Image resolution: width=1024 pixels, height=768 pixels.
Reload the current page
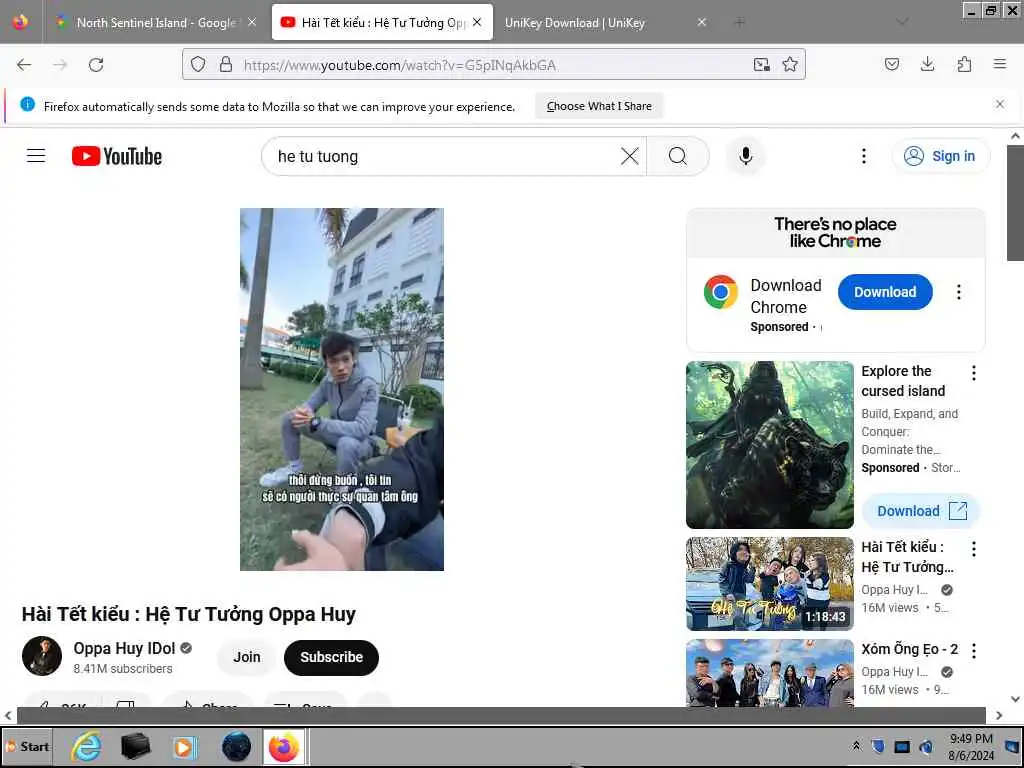(x=96, y=65)
